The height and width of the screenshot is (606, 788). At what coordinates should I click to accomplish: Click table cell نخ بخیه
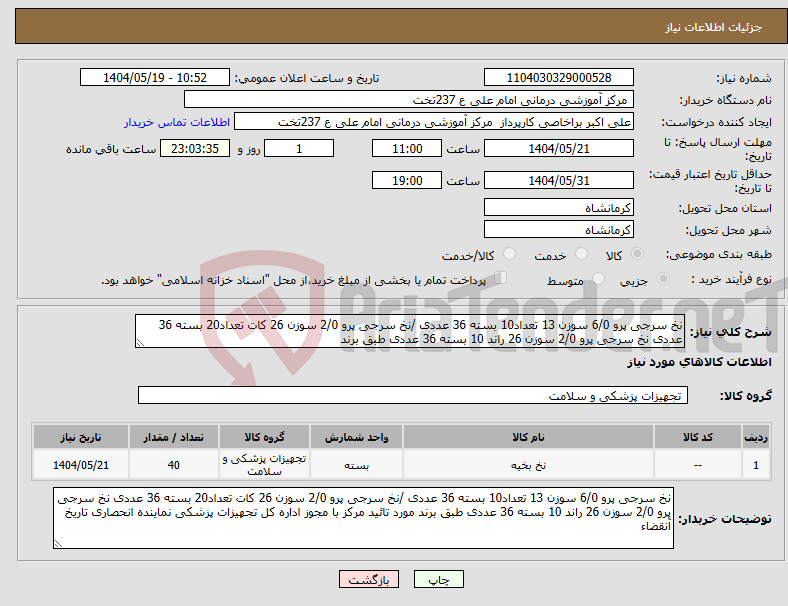528,465
